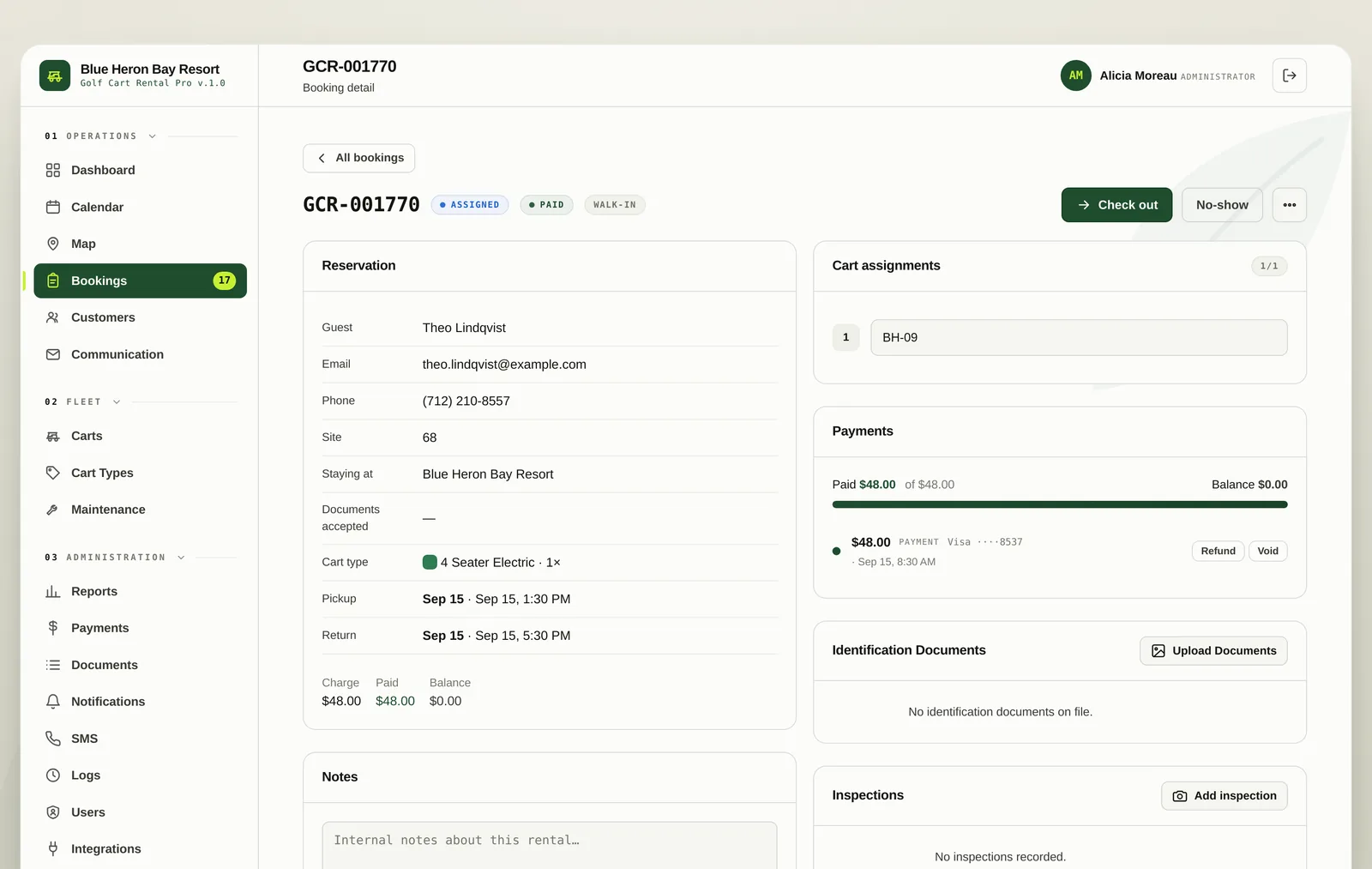Refund the $48.00 Visa payment
Viewport: 1372px width, 869px height.
point(1218,551)
